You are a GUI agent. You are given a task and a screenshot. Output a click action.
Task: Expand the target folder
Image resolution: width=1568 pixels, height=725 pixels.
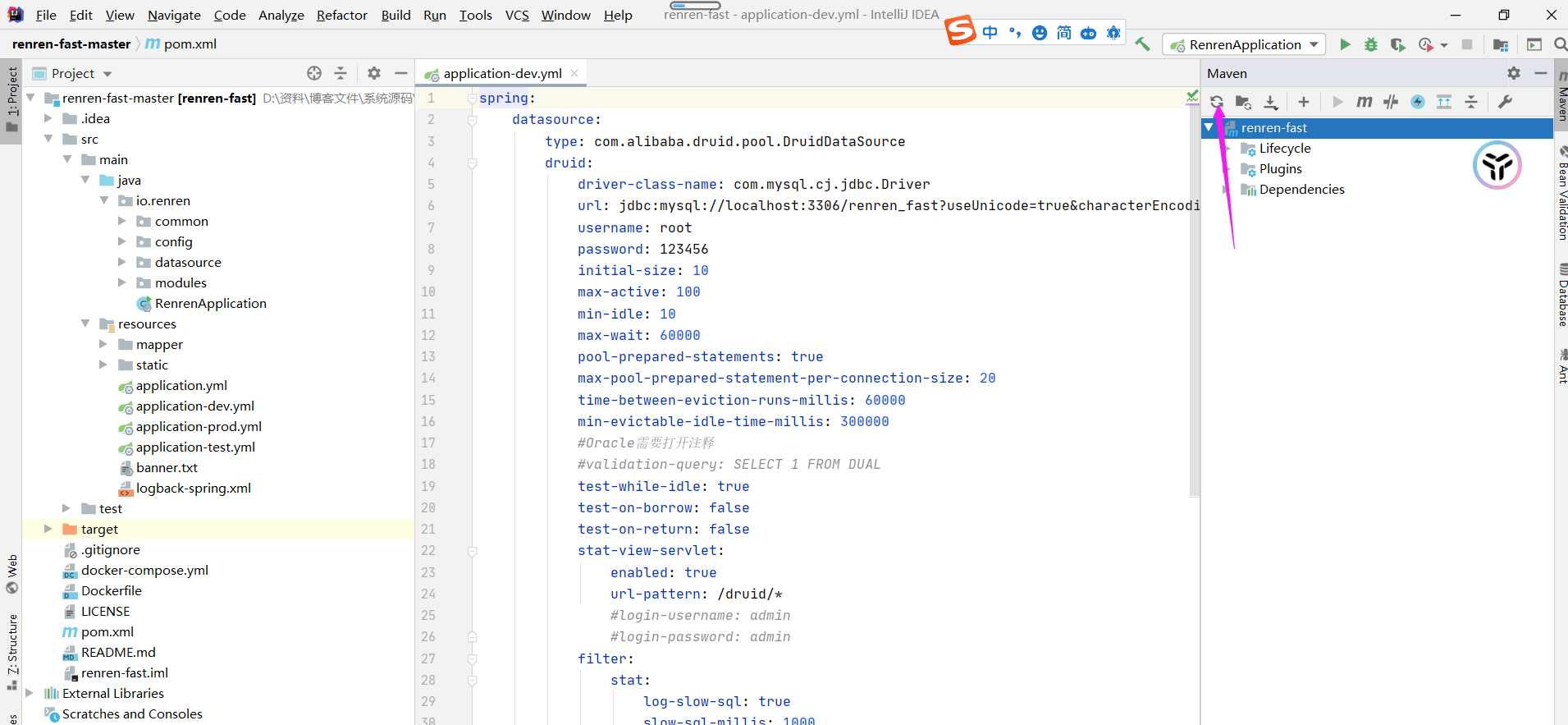point(48,529)
